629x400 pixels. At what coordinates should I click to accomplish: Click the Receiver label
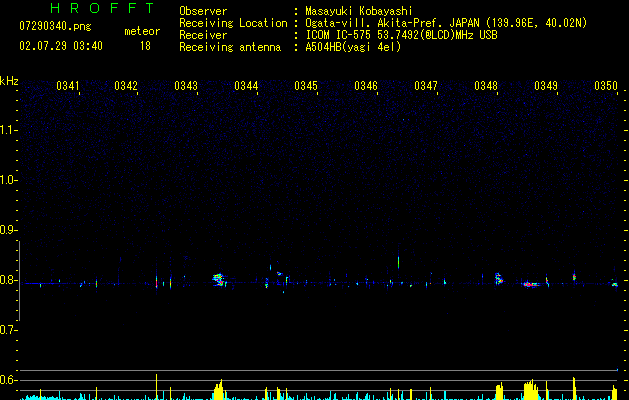pyautogui.click(x=203, y=35)
